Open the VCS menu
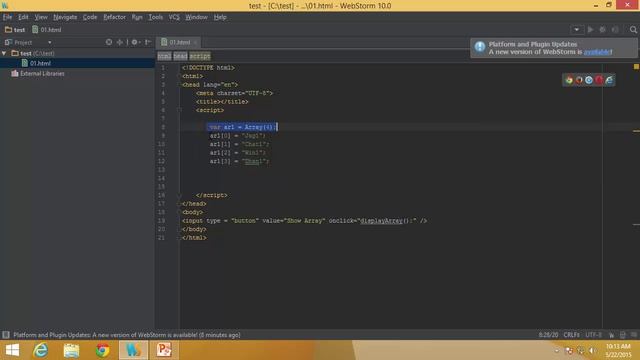The width and height of the screenshot is (640, 360). [174, 17]
